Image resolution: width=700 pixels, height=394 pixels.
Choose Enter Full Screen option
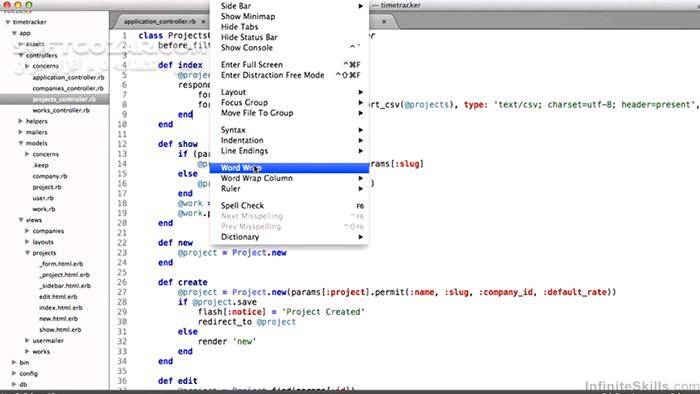click(x=289, y=65)
